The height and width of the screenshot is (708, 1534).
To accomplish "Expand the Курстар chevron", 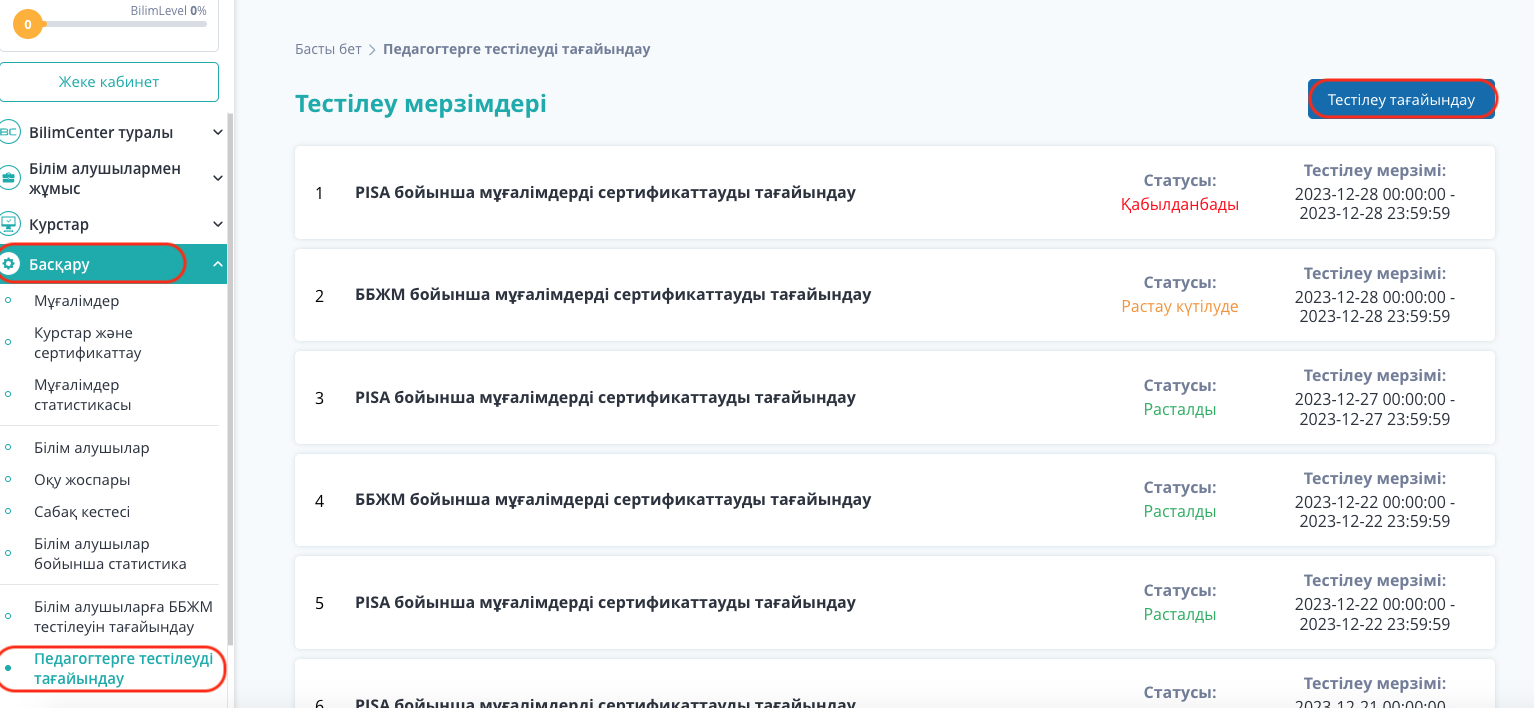I will pos(218,224).
